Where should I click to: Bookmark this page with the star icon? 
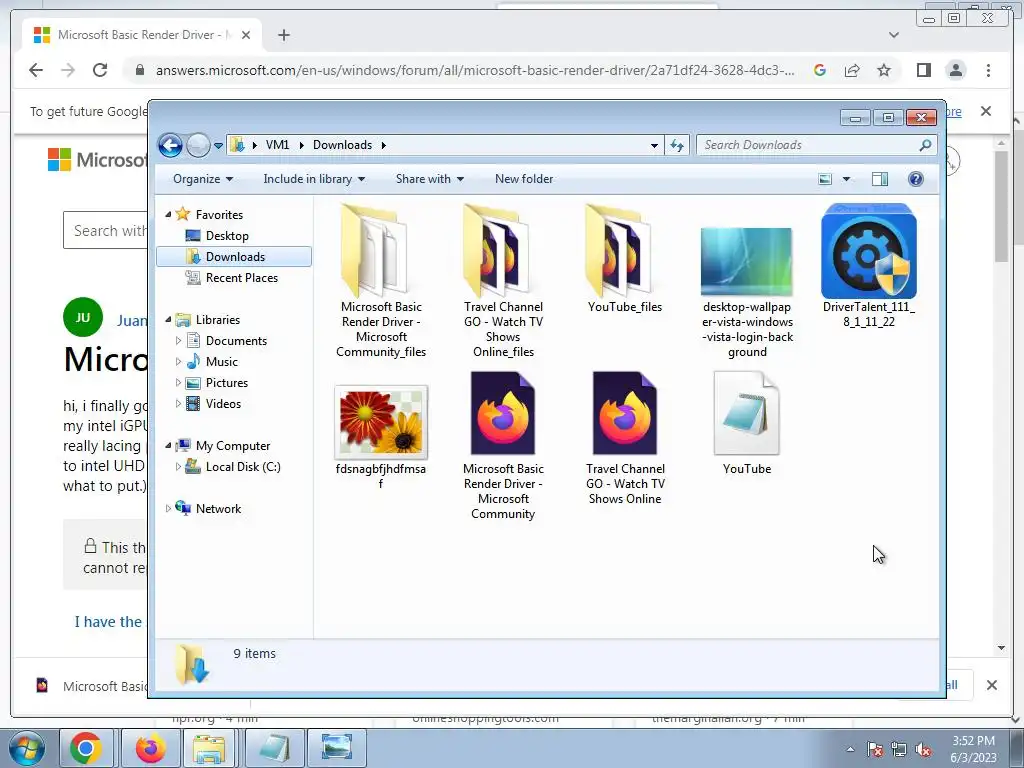point(884,70)
